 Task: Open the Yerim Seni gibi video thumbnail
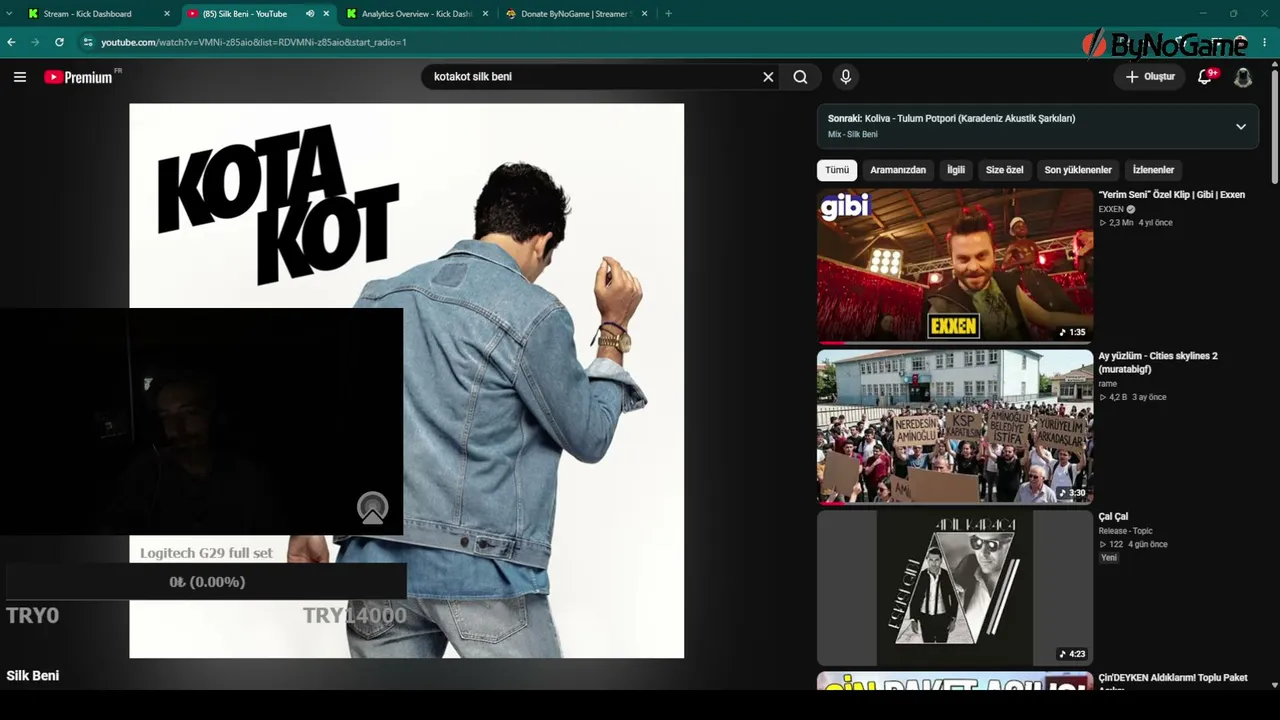pos(955,266)
